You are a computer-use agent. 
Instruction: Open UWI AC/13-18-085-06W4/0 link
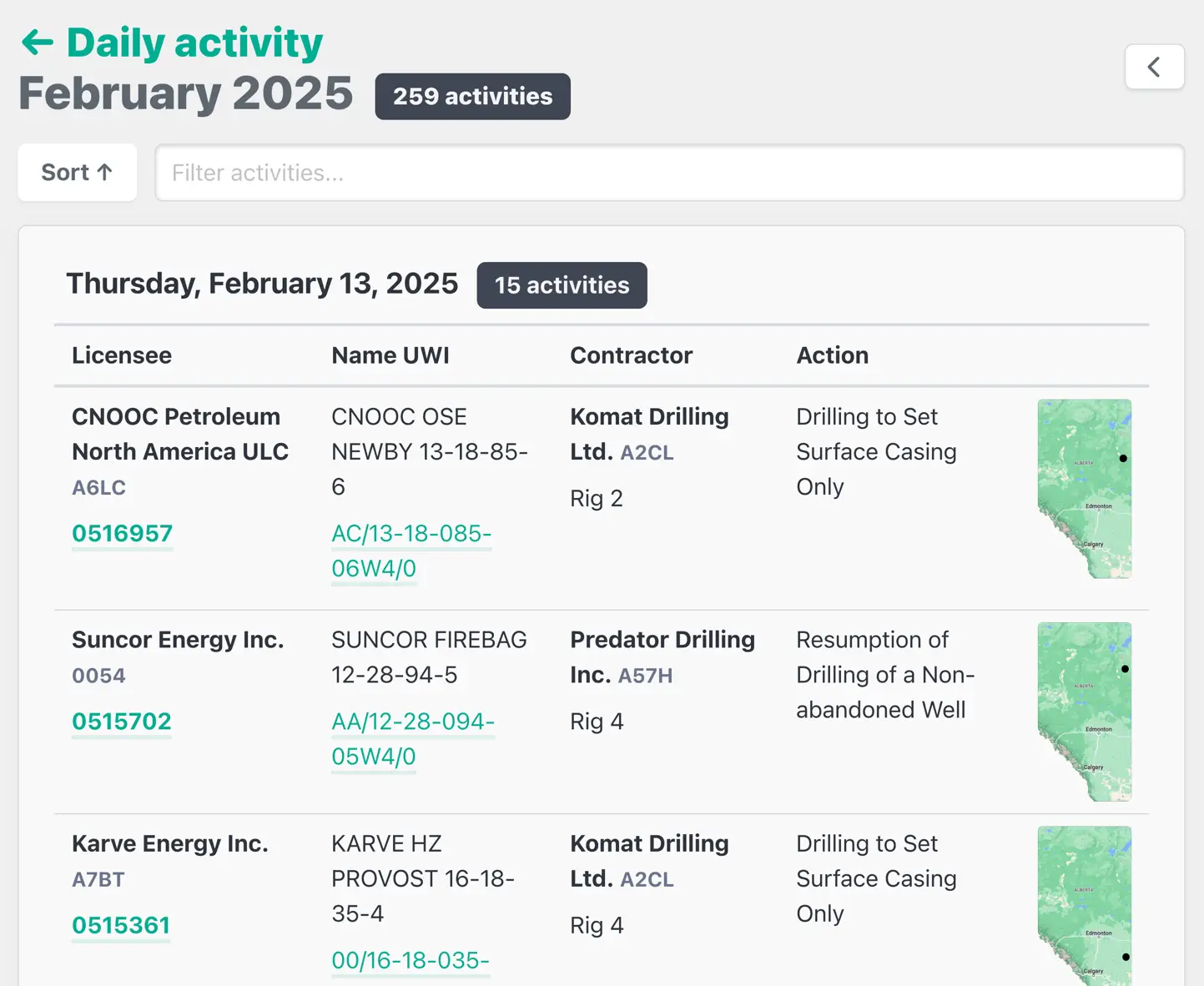click(411, 551)
